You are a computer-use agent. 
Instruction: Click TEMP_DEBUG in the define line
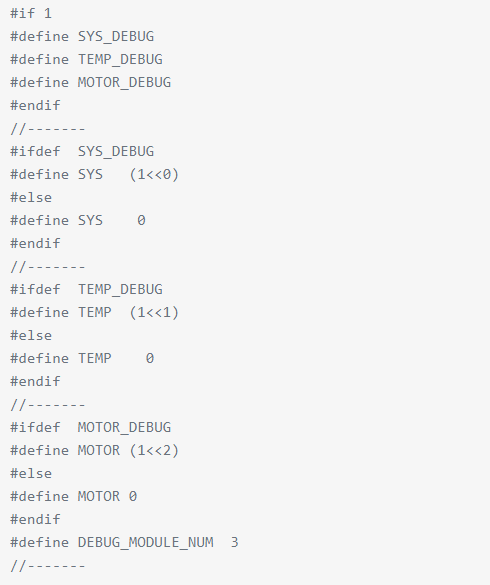120,60
